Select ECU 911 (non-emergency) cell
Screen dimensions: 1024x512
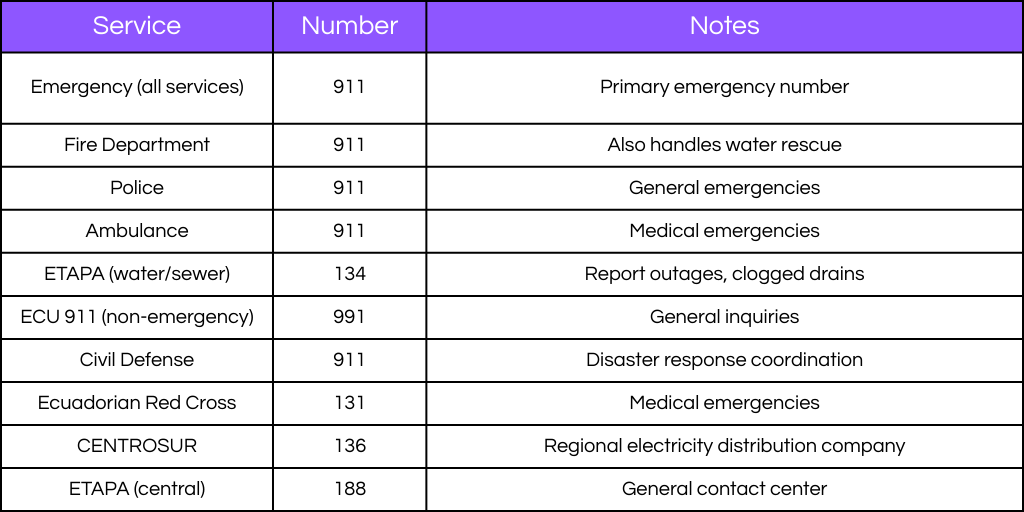137,317
